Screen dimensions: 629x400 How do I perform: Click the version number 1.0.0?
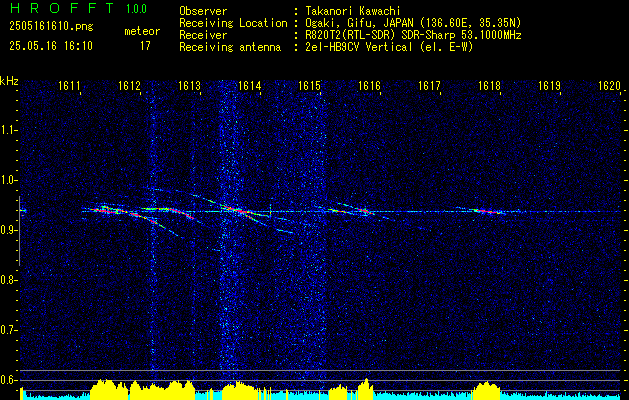136,9
